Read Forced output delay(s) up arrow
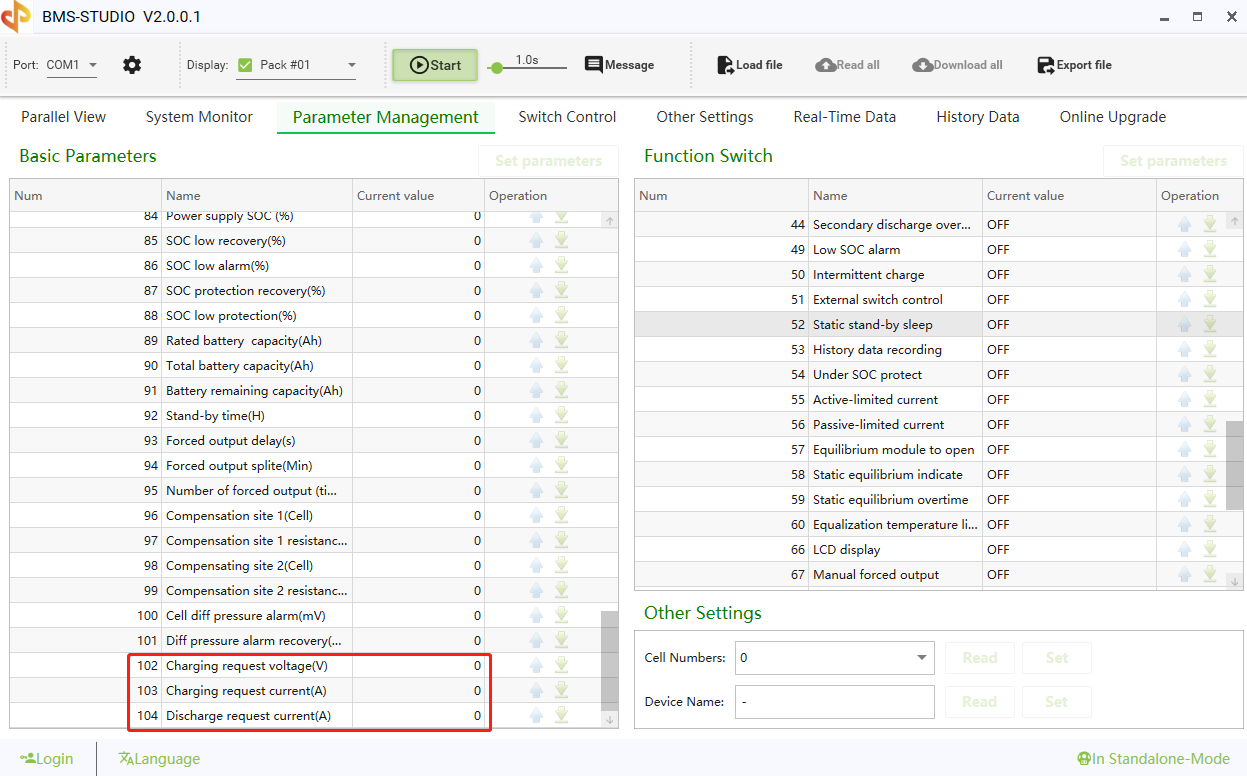This screenshot has width=1247, height=776. pyautogui.click(x=536, y=441)
